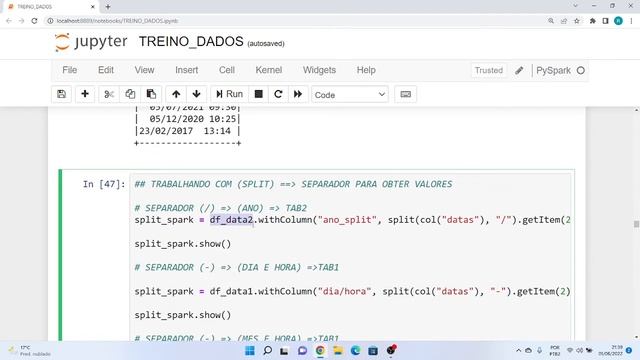Select the TREINO_DADOS browser tab

[51, 7]
